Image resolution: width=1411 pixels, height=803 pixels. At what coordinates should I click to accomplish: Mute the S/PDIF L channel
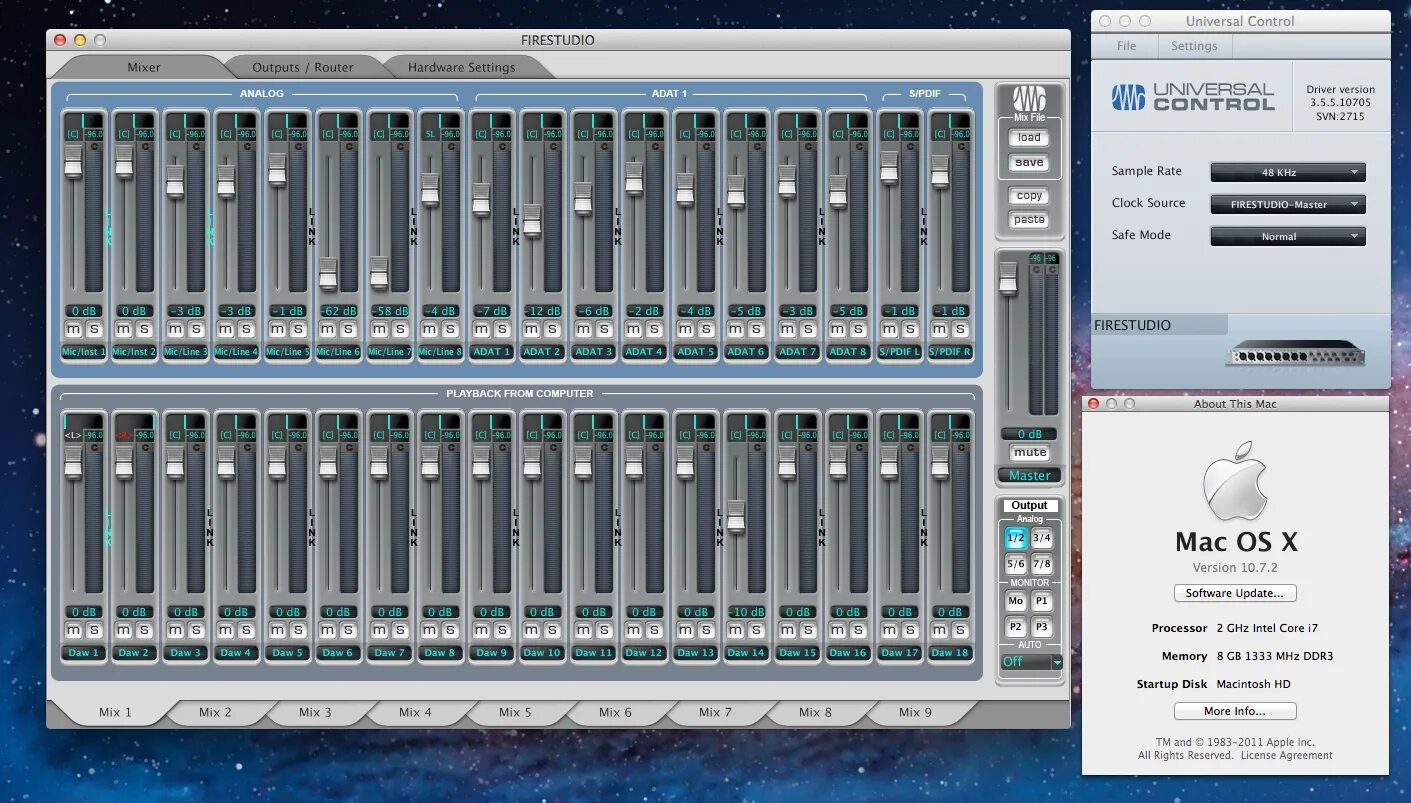point(889,329)
